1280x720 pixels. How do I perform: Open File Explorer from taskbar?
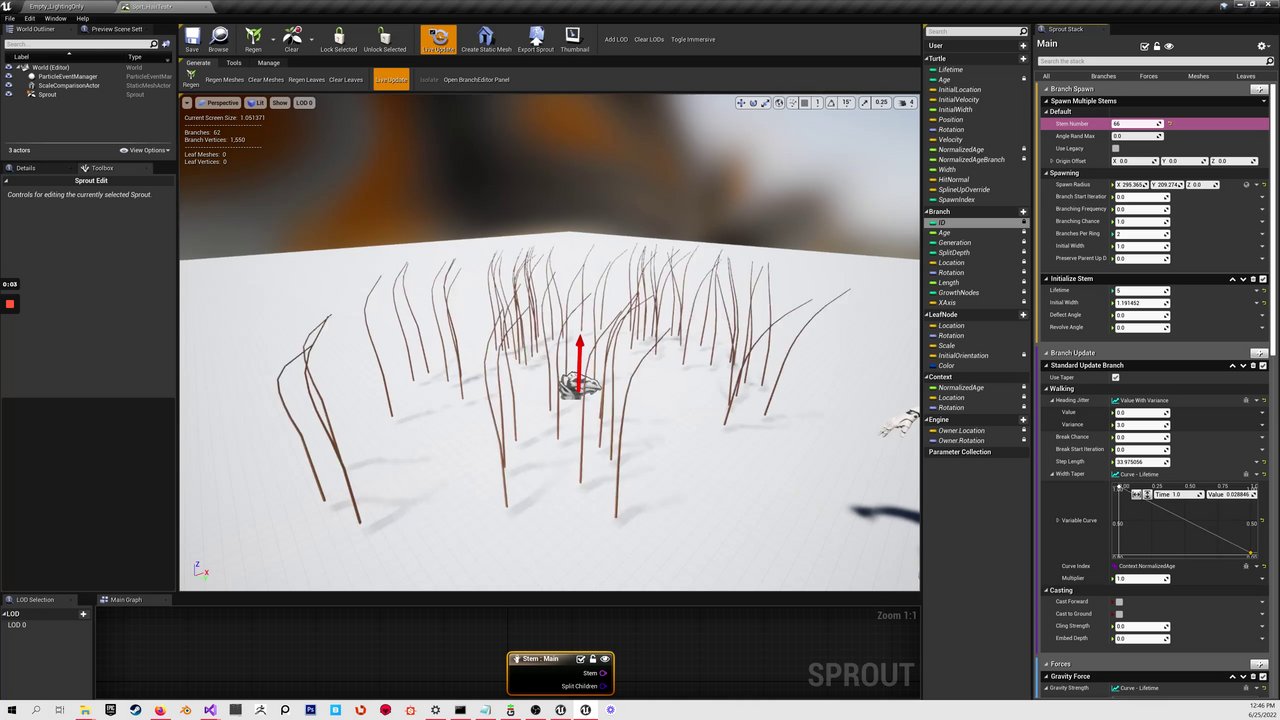[85, 710]
